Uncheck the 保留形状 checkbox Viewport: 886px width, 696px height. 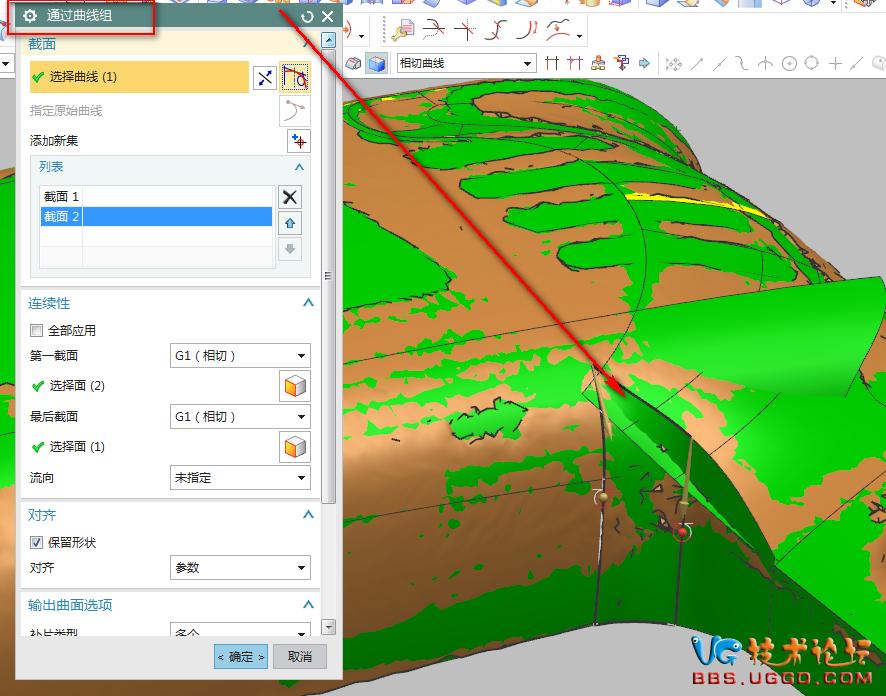coord(37,543)
